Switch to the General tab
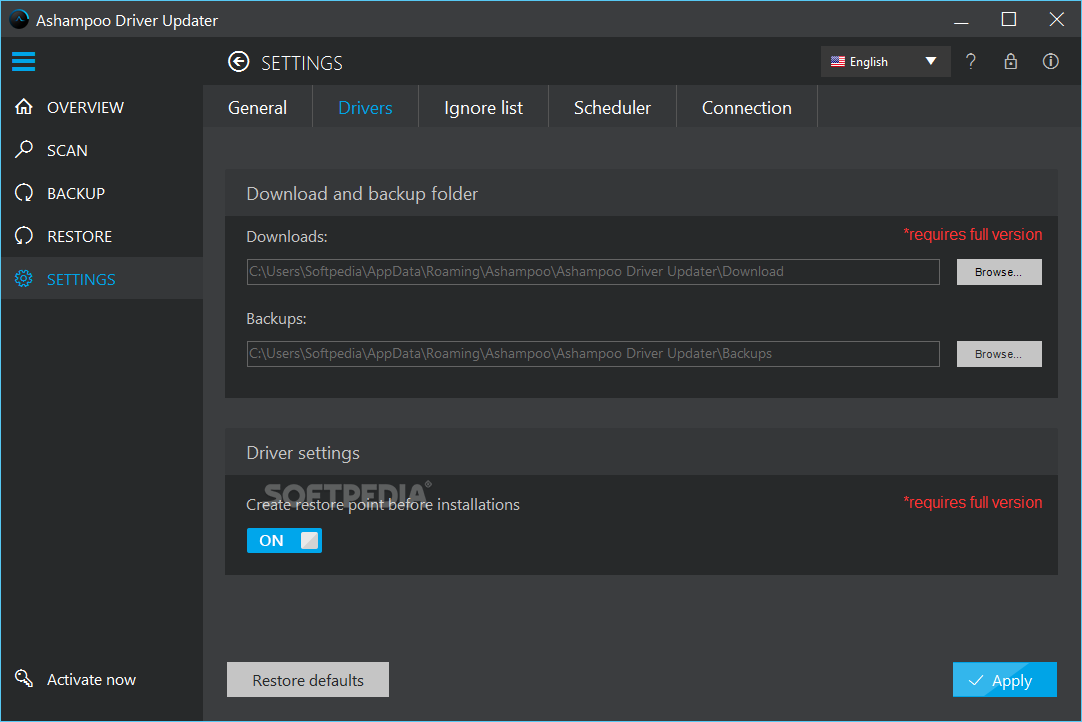This screenshot has width=1082, height=722. pyautogui.click(x=257, y=108)
